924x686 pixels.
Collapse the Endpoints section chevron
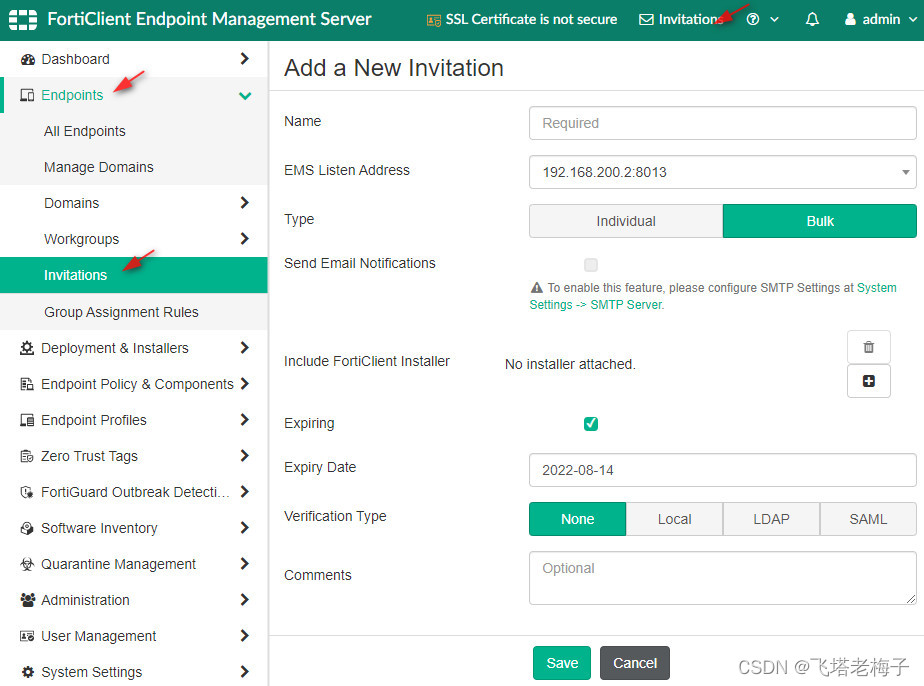(245, 95)
